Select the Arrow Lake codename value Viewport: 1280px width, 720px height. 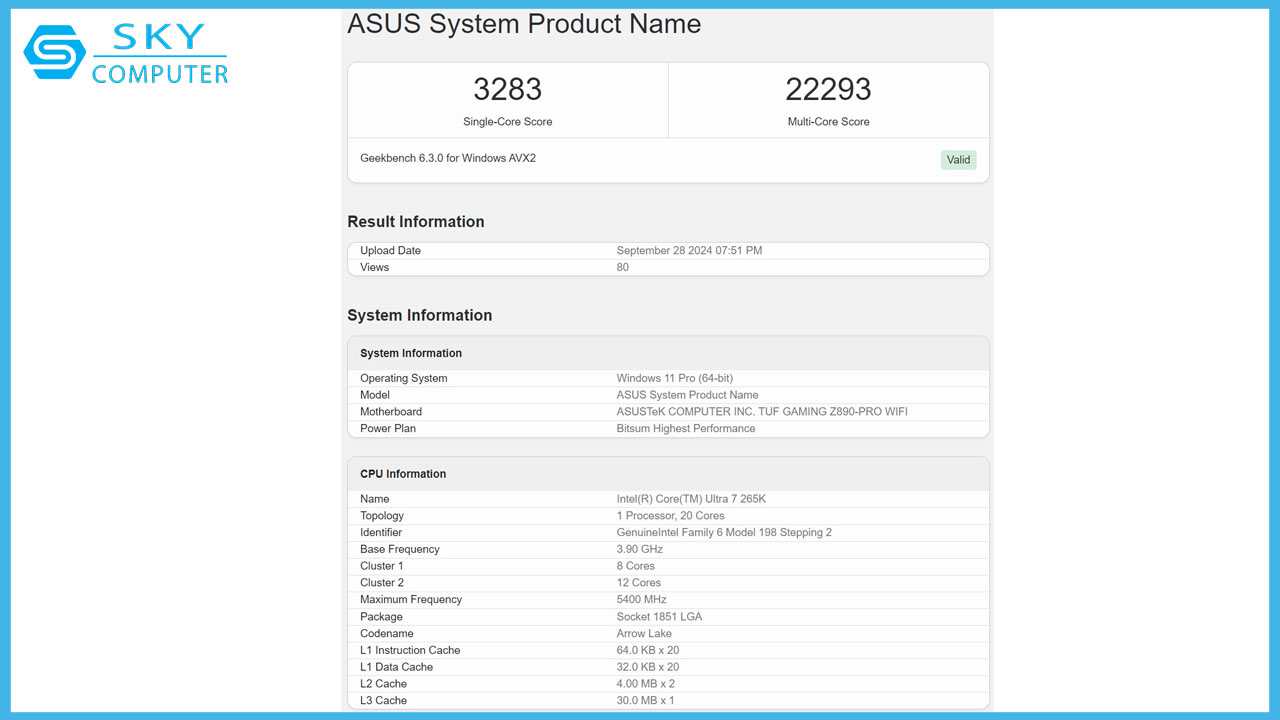point(645,634)
